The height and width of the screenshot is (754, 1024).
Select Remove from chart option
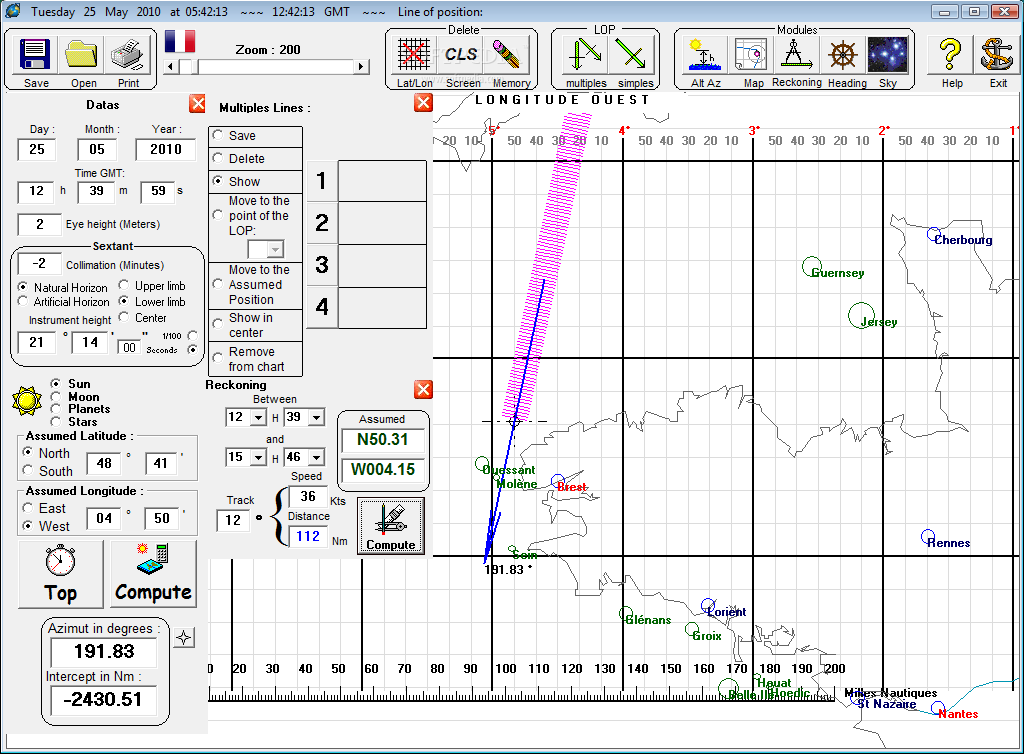218,358
